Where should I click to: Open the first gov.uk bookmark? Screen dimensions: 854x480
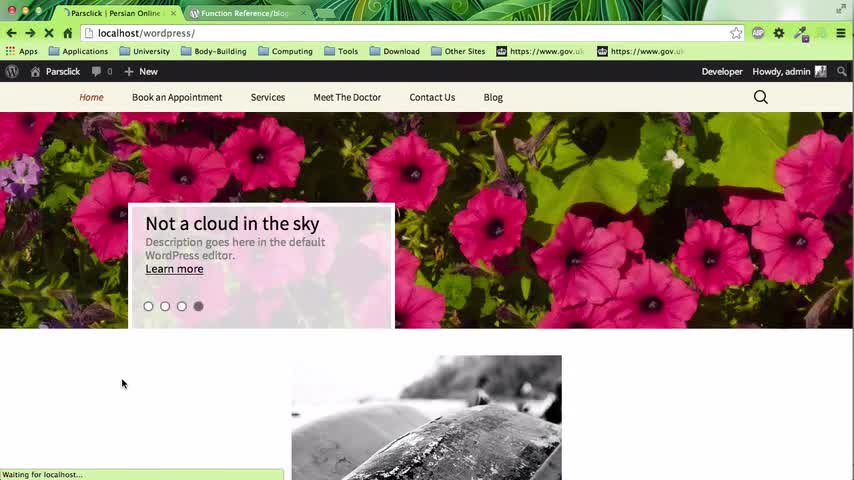[540, 51]
